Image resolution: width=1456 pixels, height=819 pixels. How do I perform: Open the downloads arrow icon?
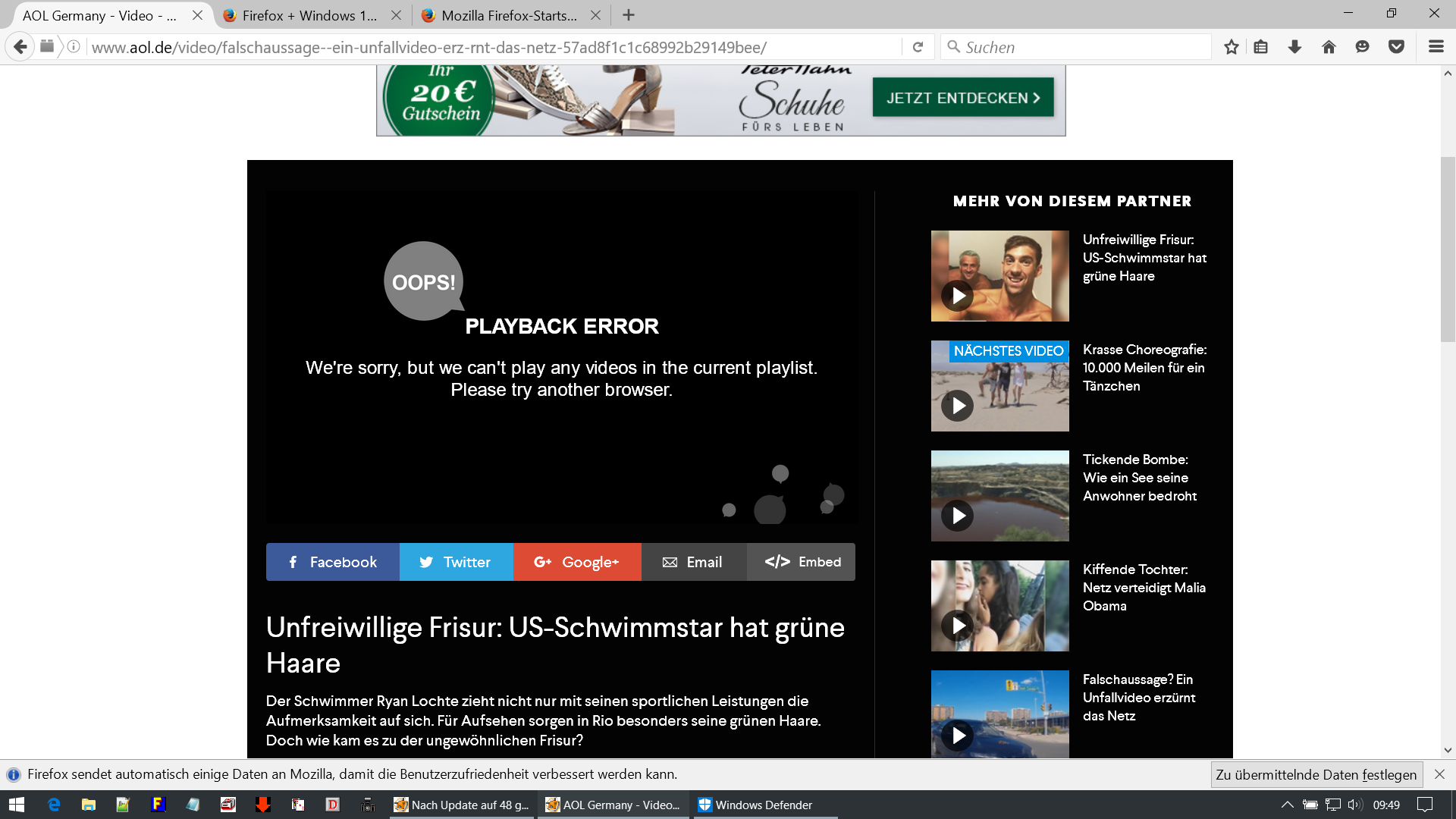pyautogui.click(x=1294, y=47)
